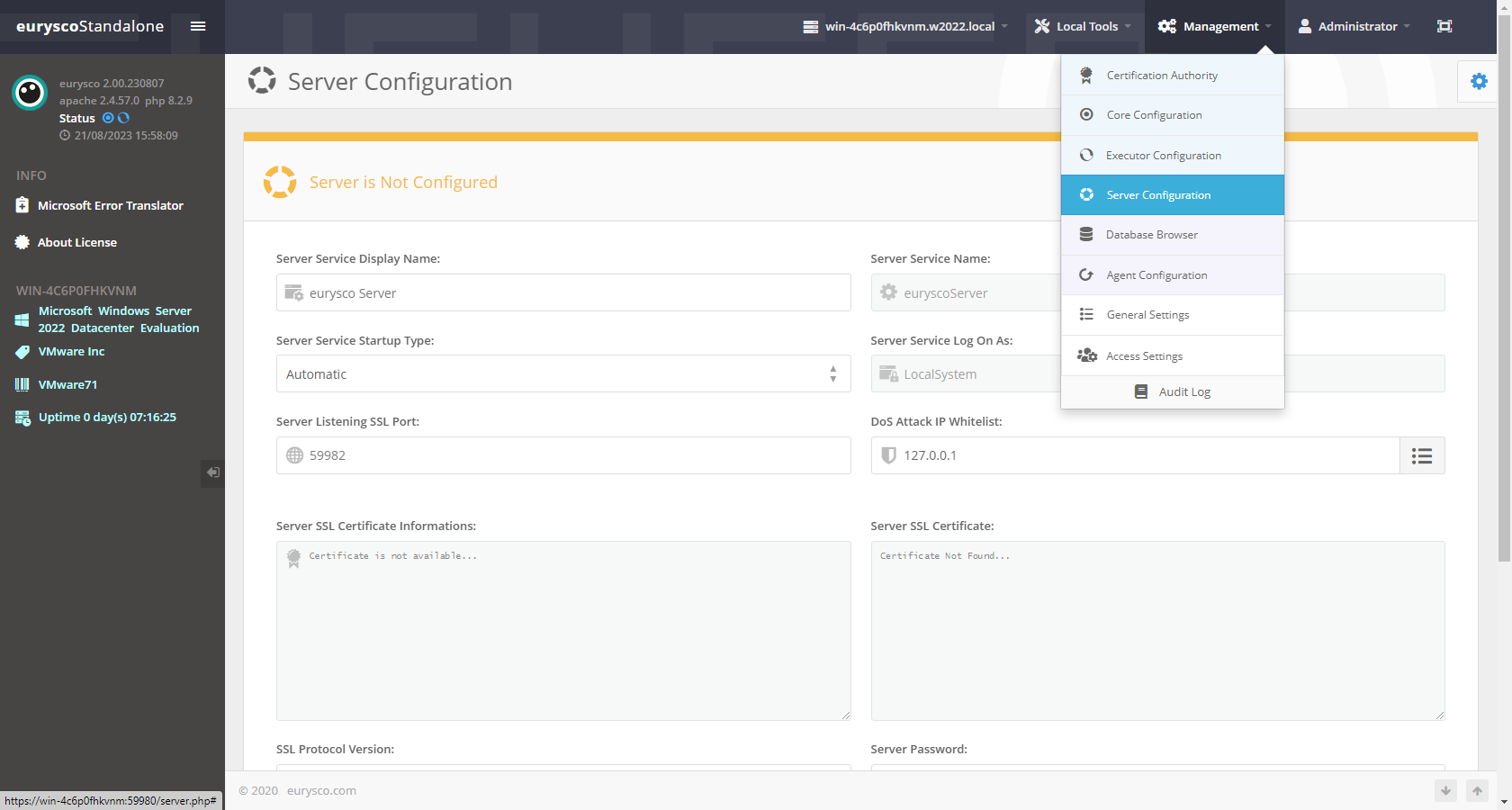The height and width of the screenshot is (810, 1512).
Task: Click the eurysco eye logo in sidebar
Action: [30, 93]
